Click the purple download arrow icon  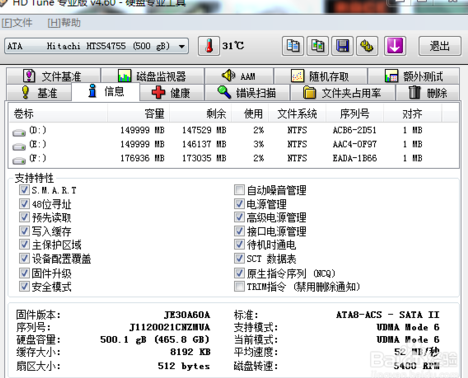coord(395,46)
